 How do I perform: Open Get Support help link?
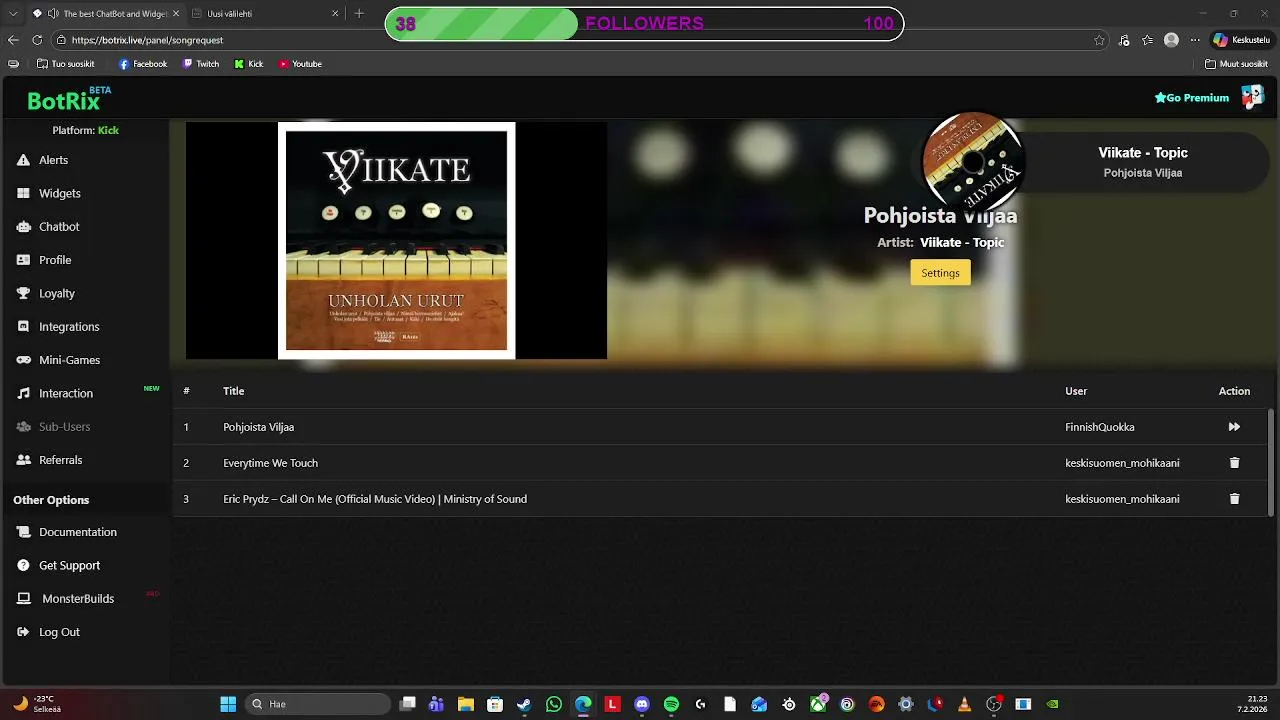coord(58,565)
